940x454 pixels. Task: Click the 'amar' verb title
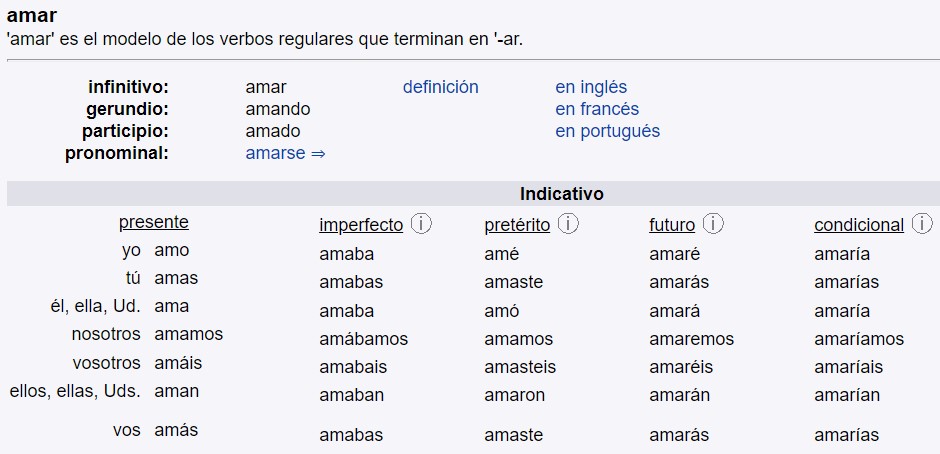[x=31, y=16]
